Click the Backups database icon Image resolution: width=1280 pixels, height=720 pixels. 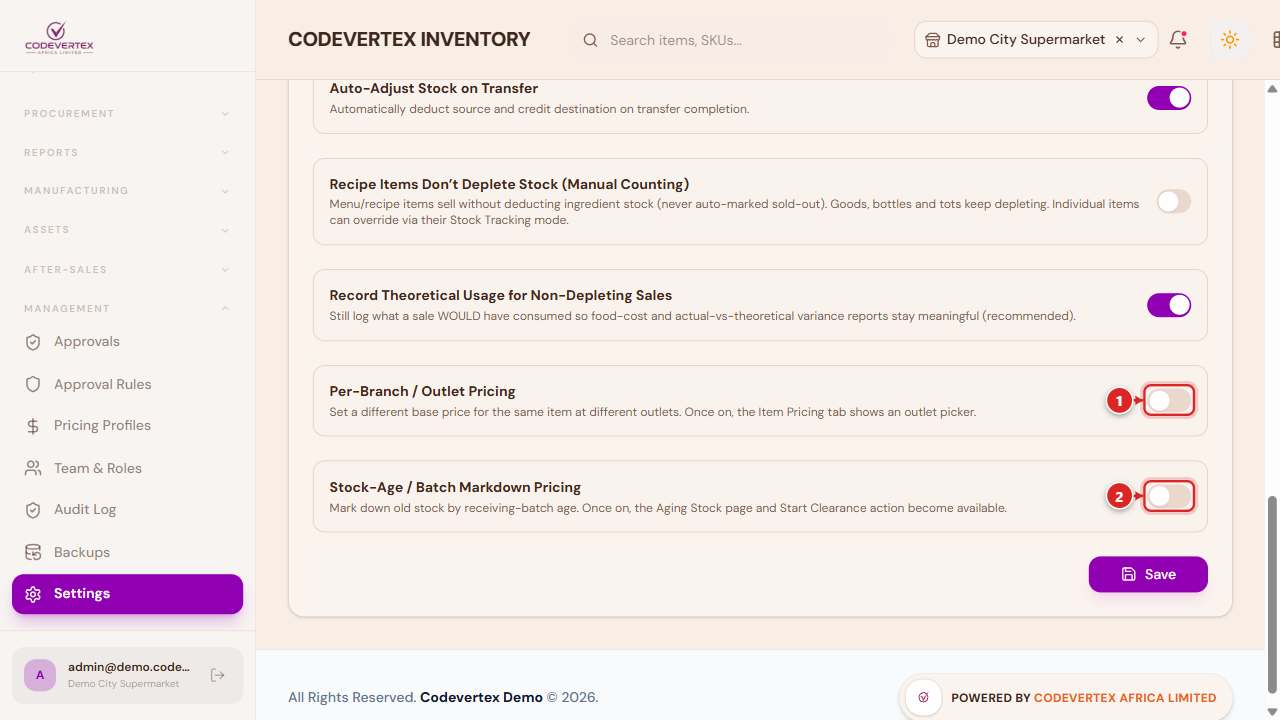[x=33, y=552]
